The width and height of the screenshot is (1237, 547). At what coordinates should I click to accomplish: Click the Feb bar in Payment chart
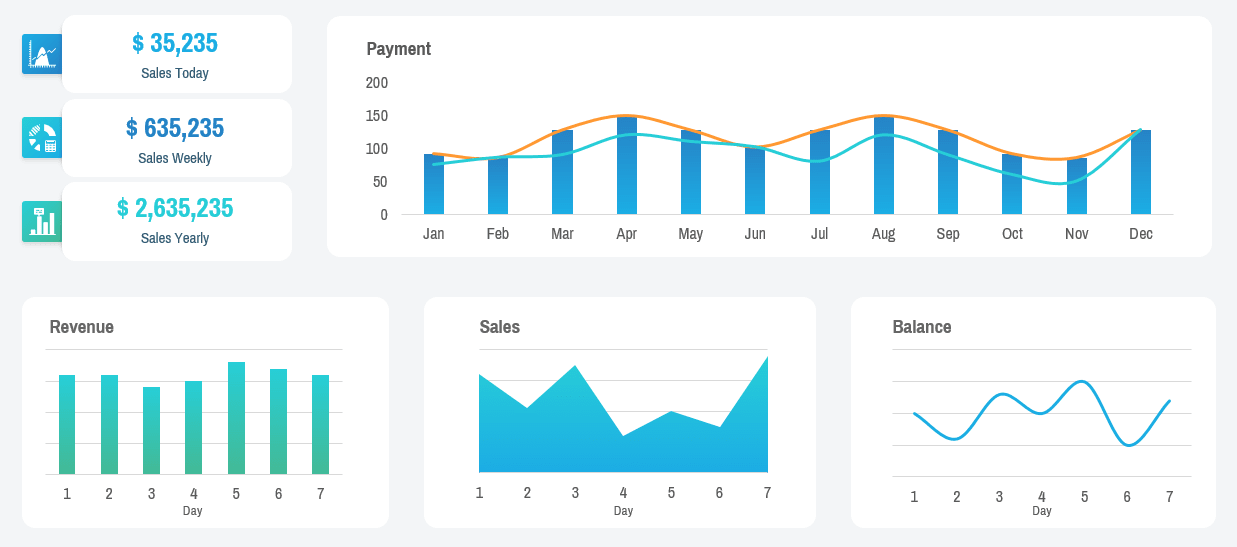[498, 185]
